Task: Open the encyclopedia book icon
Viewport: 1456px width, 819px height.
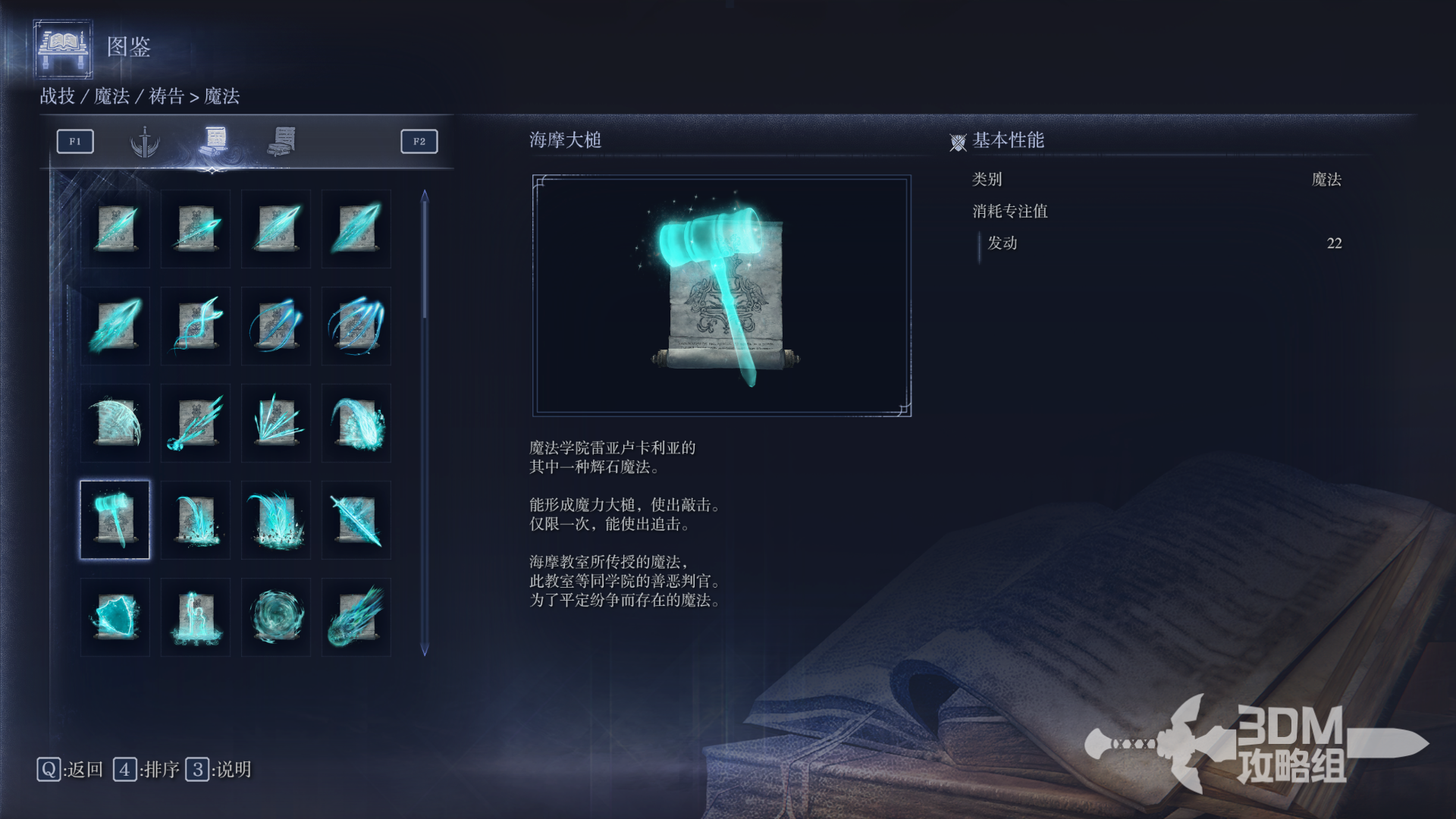Action: coord(64,49)
